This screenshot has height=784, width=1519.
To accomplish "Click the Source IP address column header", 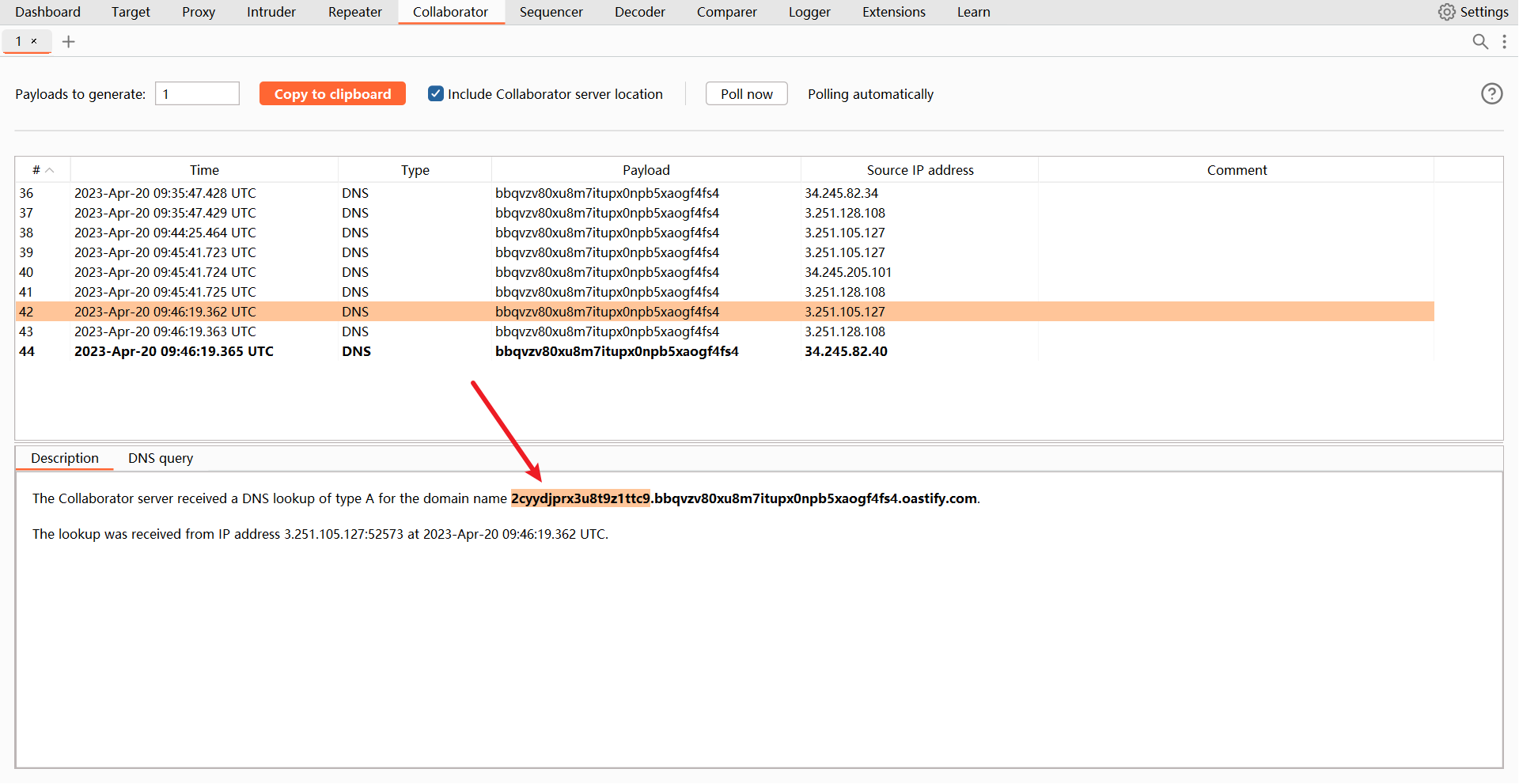I will 919,170.
